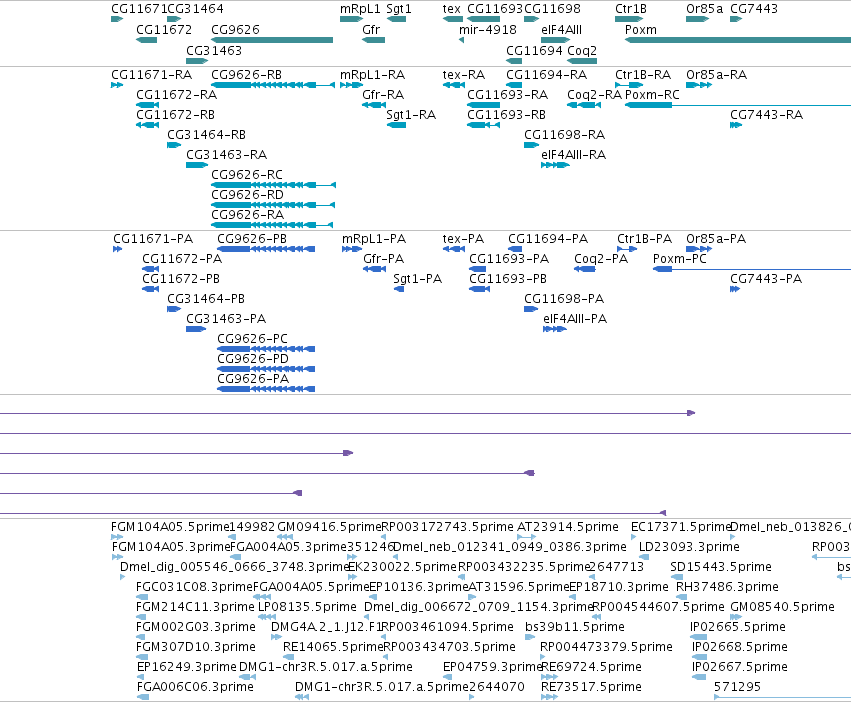
Task: Click the IP02665.5prime EST label
Action: point(738,627)
